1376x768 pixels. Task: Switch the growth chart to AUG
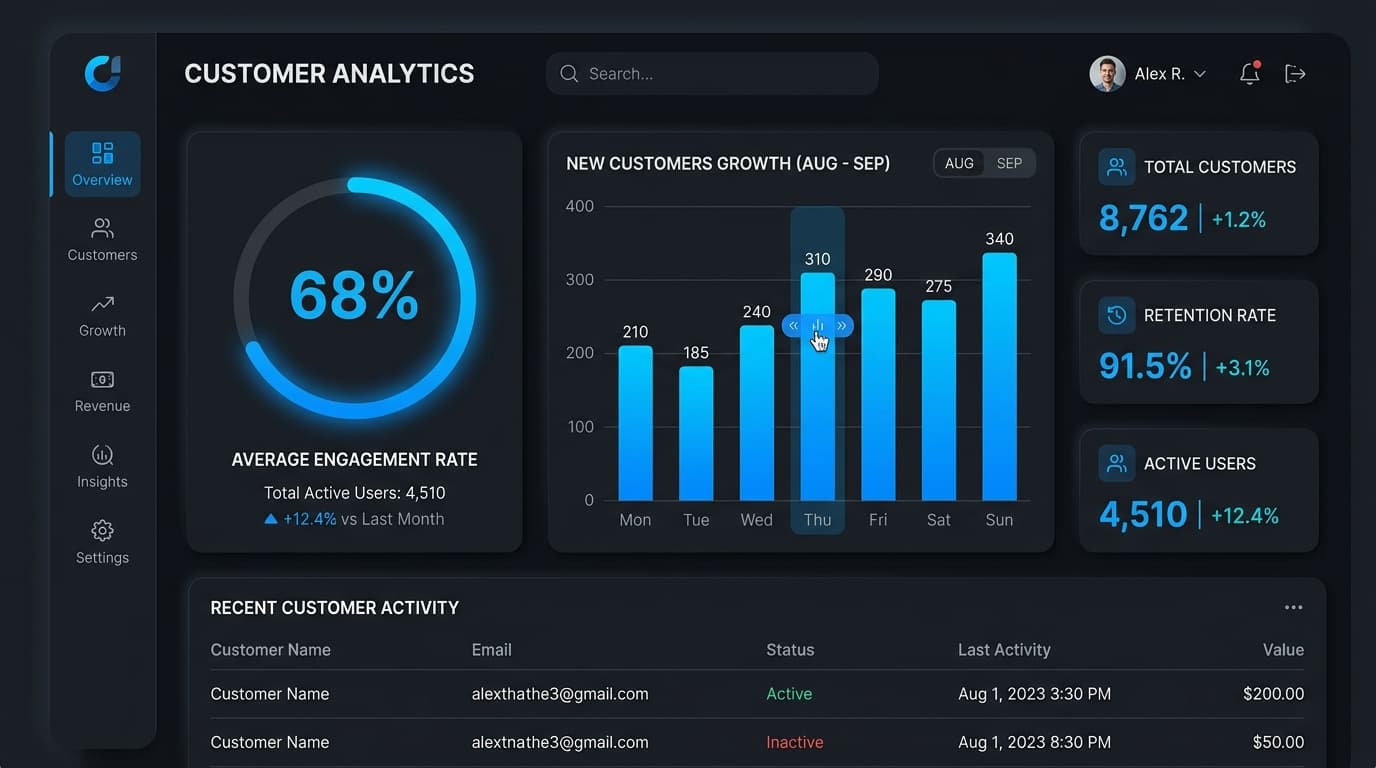(x=959, y=163)
